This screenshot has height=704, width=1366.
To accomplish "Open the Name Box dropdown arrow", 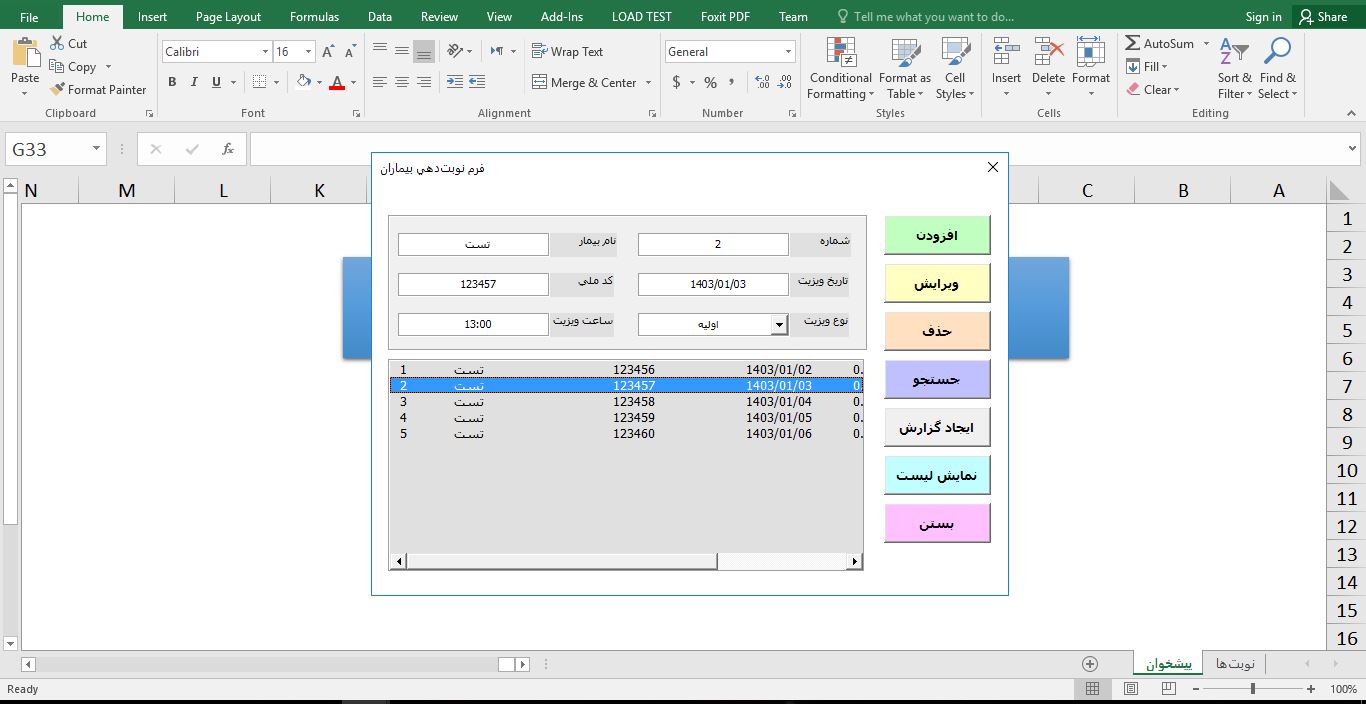I will [x=97, y=149].
